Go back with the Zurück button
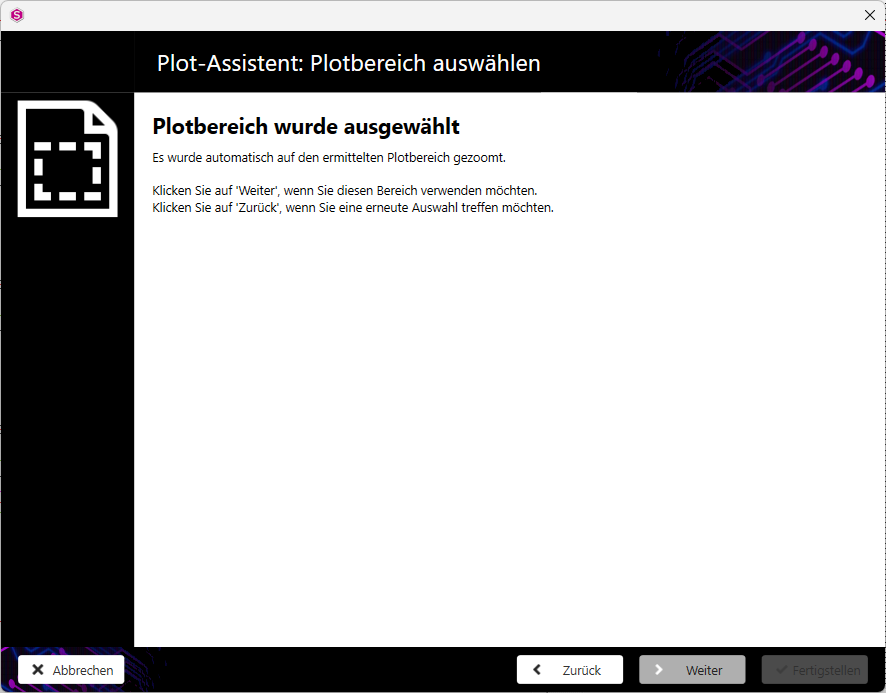The width and height of the screenshot is (886, 693). 570,670
